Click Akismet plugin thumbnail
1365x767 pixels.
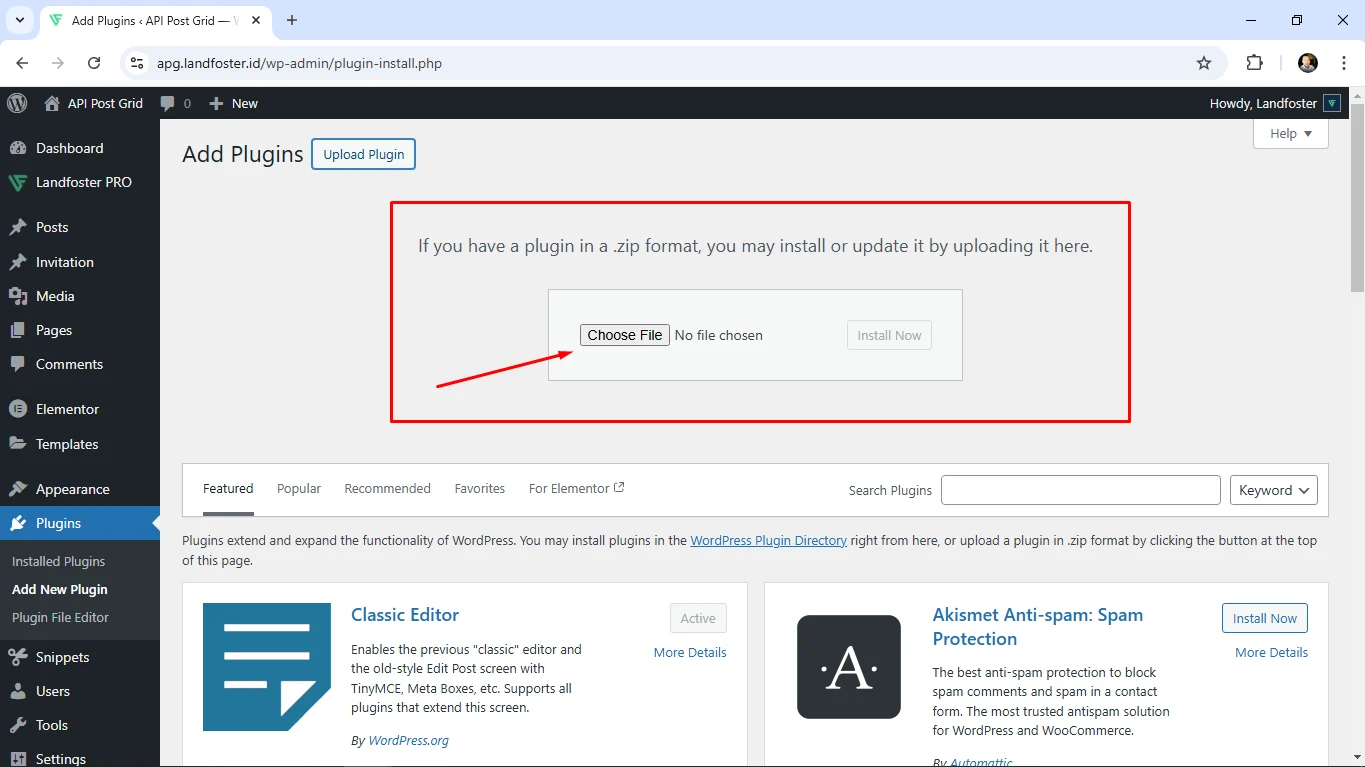[x=849, y=667]
